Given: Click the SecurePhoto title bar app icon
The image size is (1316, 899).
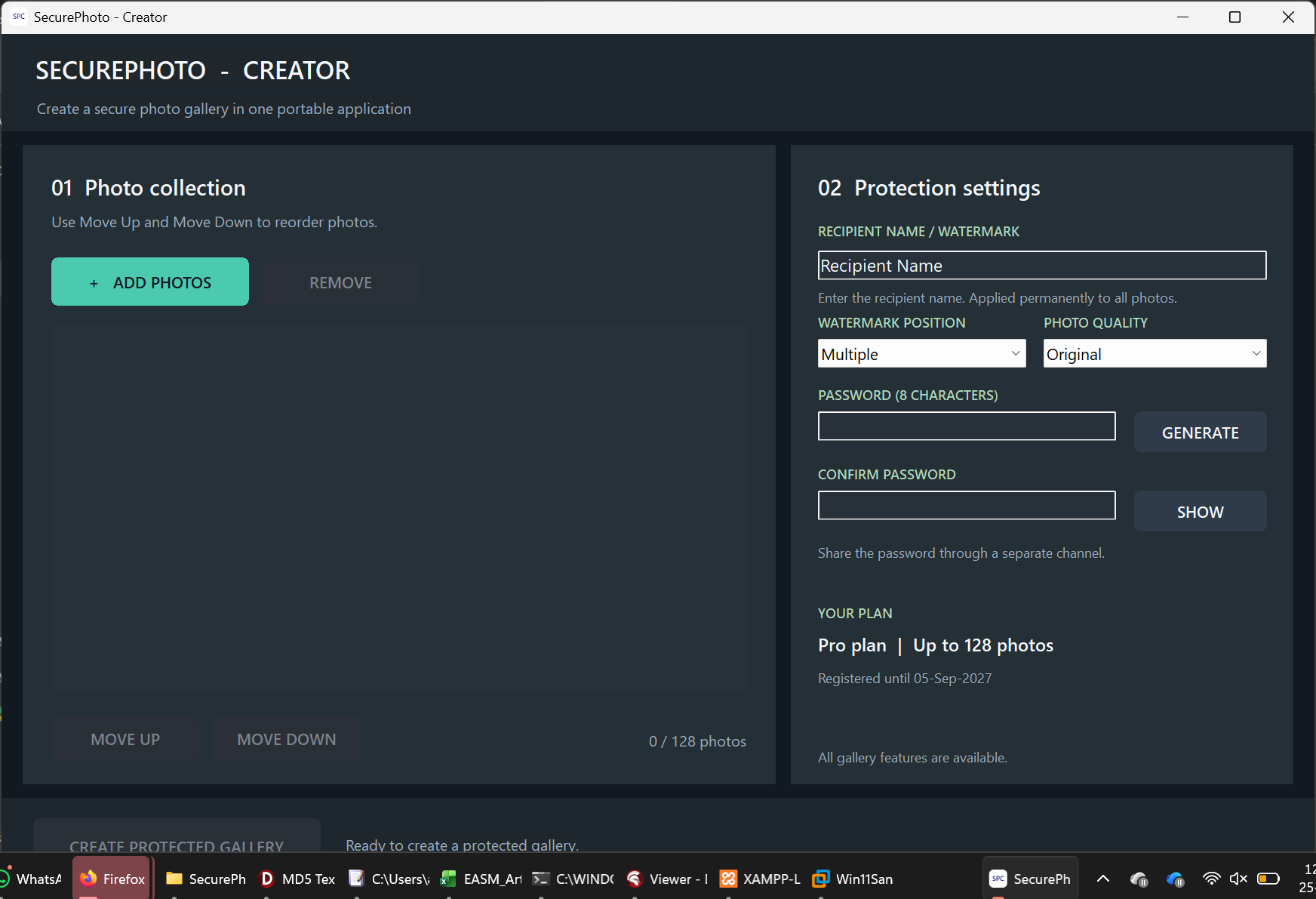Looking at the screenshot, I should pos(19,17).
